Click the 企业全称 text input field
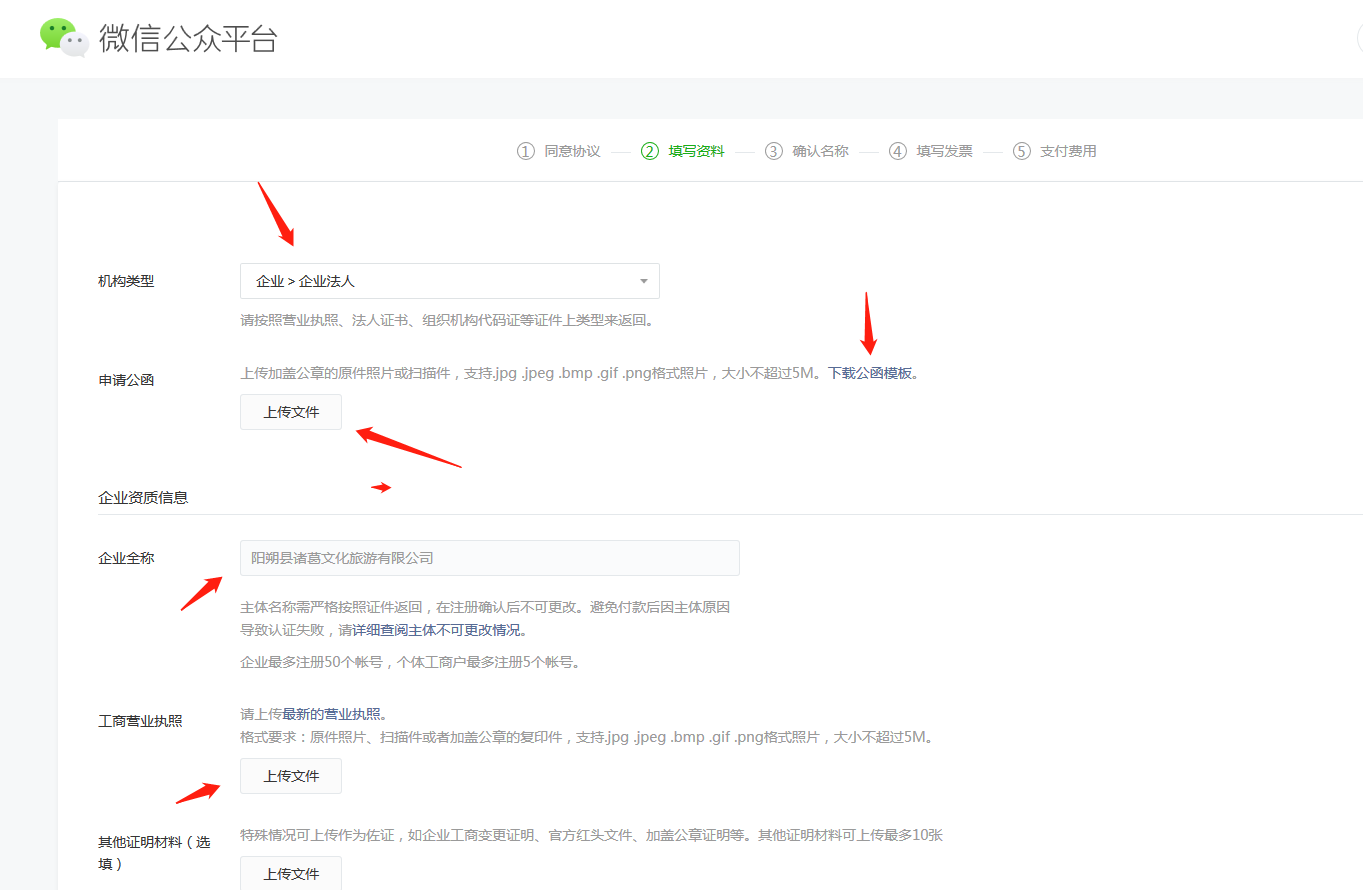1363x890 pixels. 488,558
